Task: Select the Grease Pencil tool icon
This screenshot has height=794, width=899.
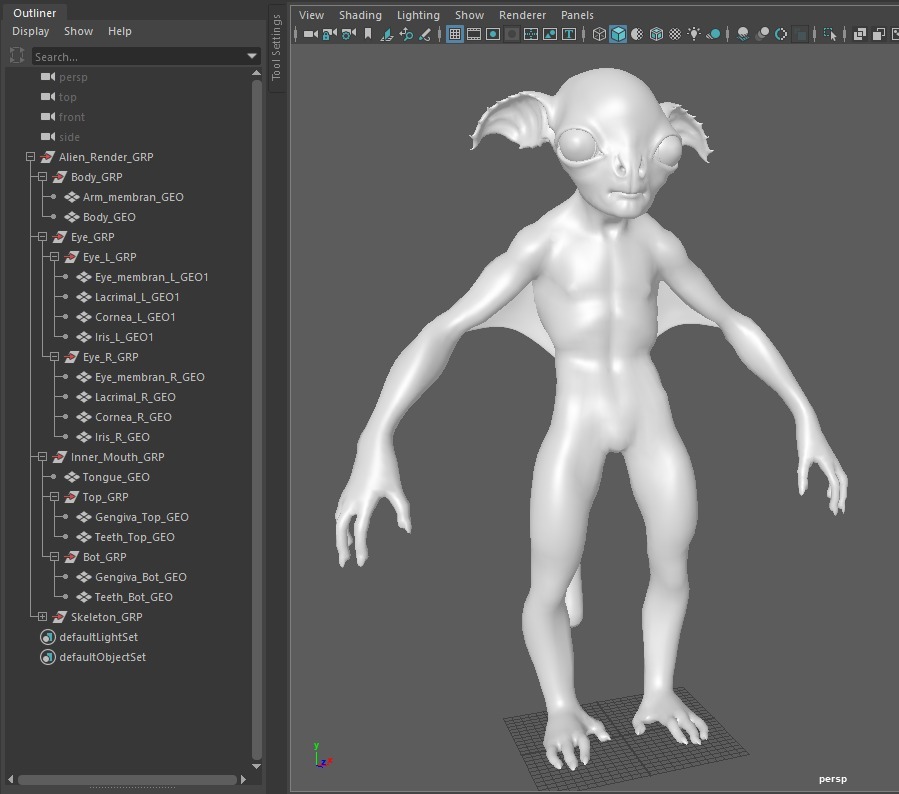Action: point(425,34)
